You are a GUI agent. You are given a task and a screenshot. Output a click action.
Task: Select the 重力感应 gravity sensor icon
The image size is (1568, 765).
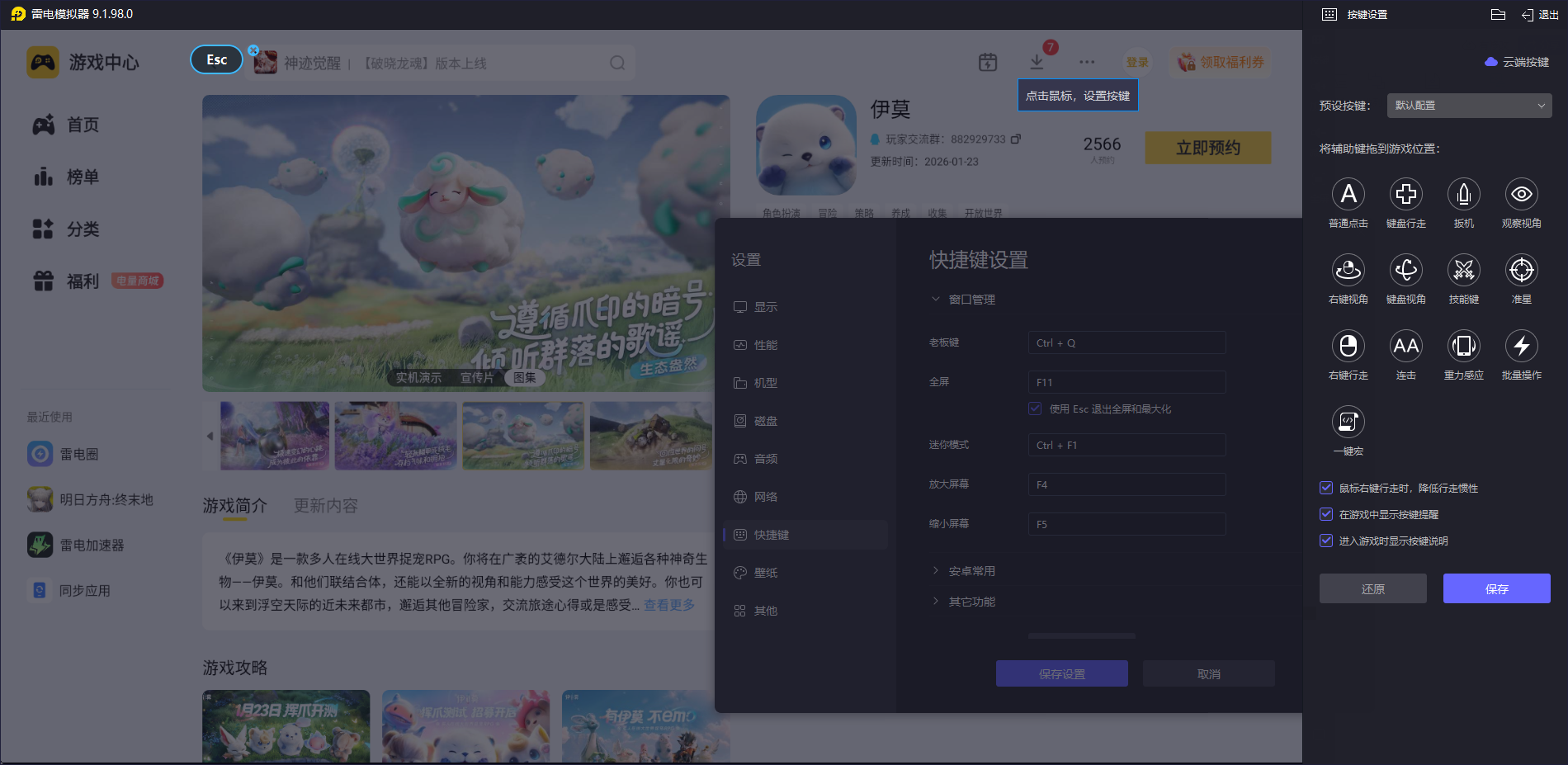click(x=1463, y=347)
